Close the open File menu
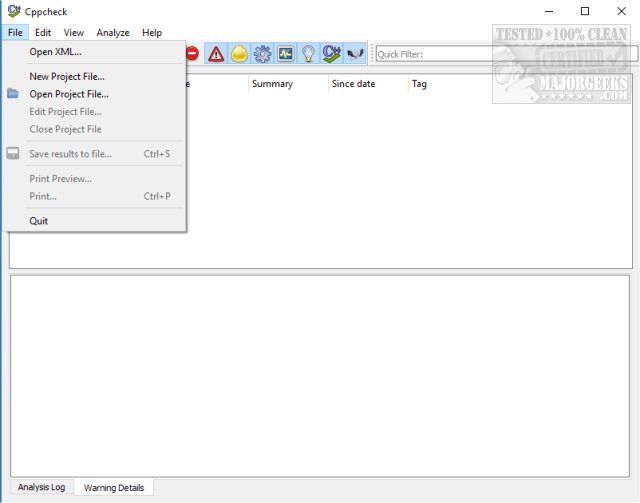 (15, 33)
